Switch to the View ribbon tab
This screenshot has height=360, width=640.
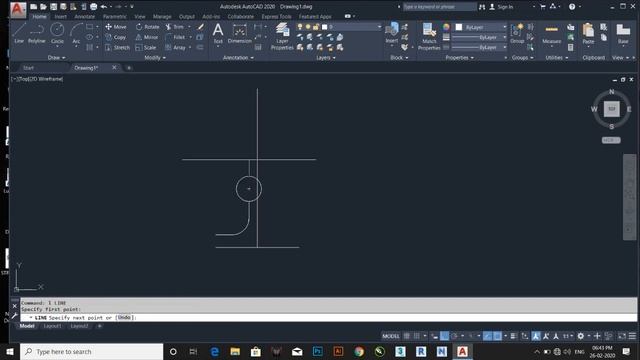coord(140,17)
